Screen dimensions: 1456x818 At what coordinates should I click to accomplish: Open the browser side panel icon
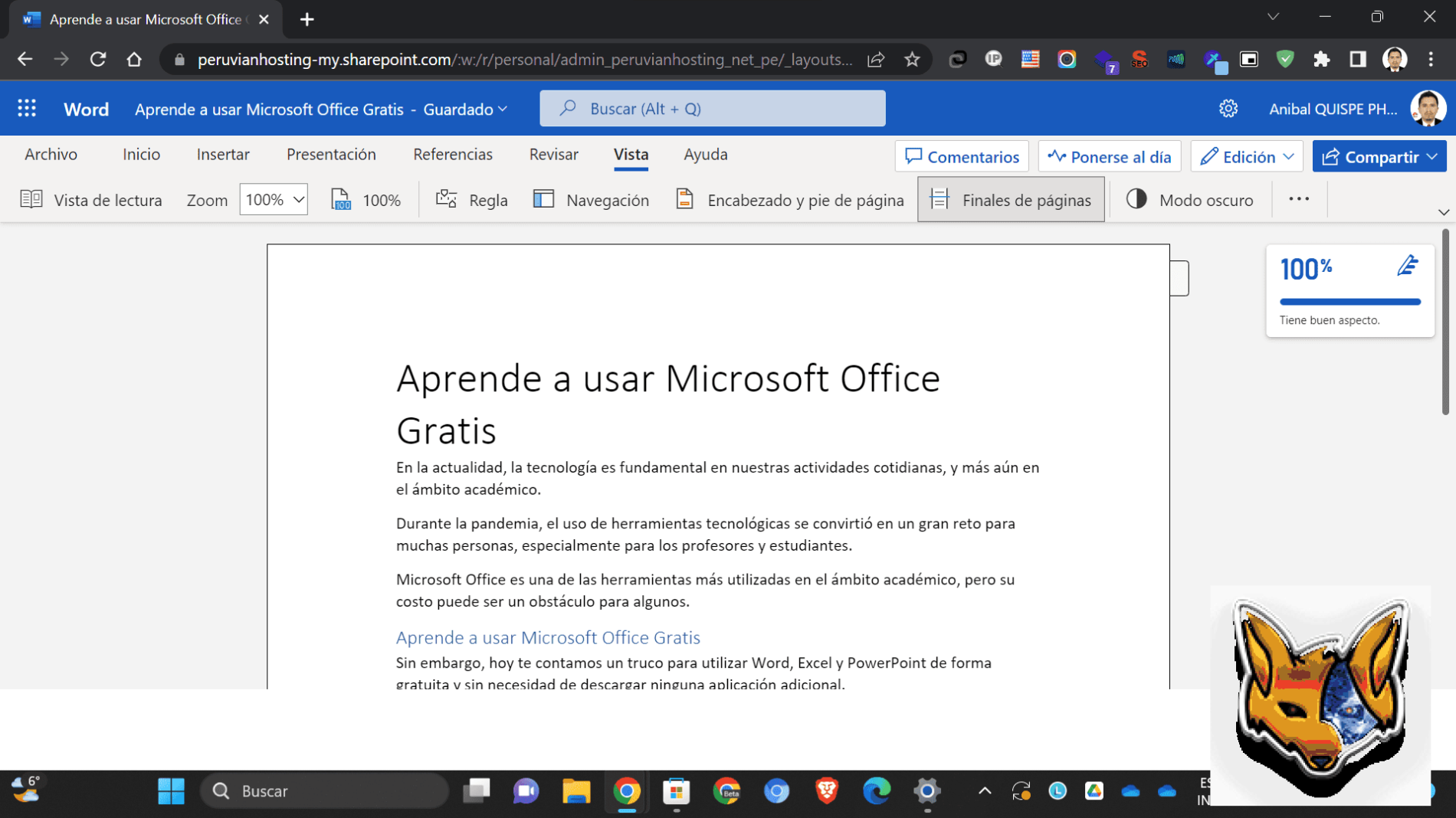coord(1358,59)
